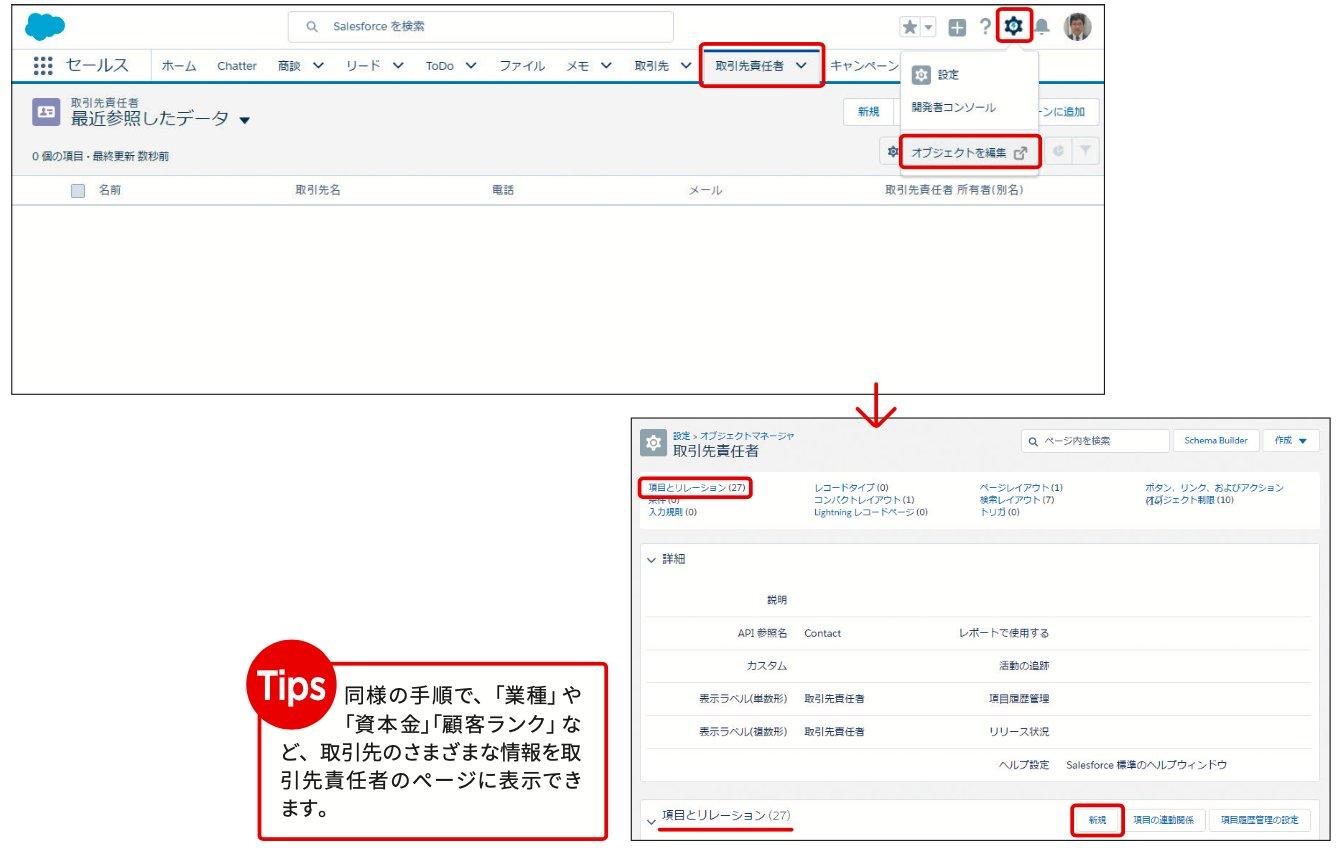The height and width of the screenshot is (852, 1341).
Task: Sort by 電話 column header
Action: 503,190
